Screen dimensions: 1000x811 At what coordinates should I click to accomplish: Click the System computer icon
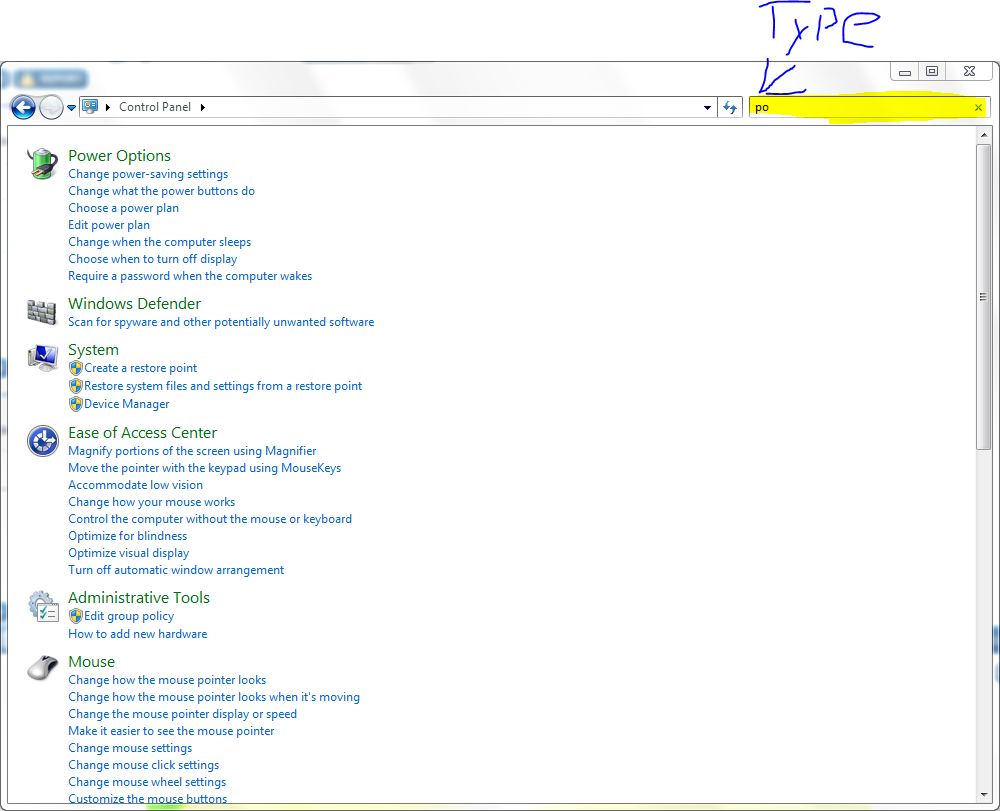tap(42, 358)
